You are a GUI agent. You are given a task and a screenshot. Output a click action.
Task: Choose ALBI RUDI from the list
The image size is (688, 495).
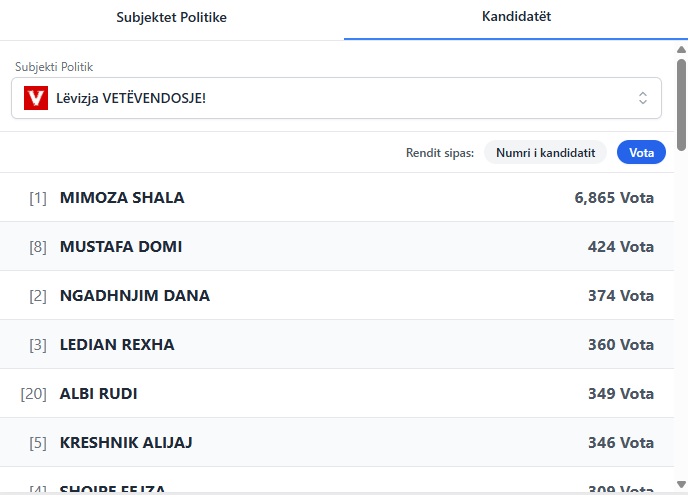click(x=99, y=394)
